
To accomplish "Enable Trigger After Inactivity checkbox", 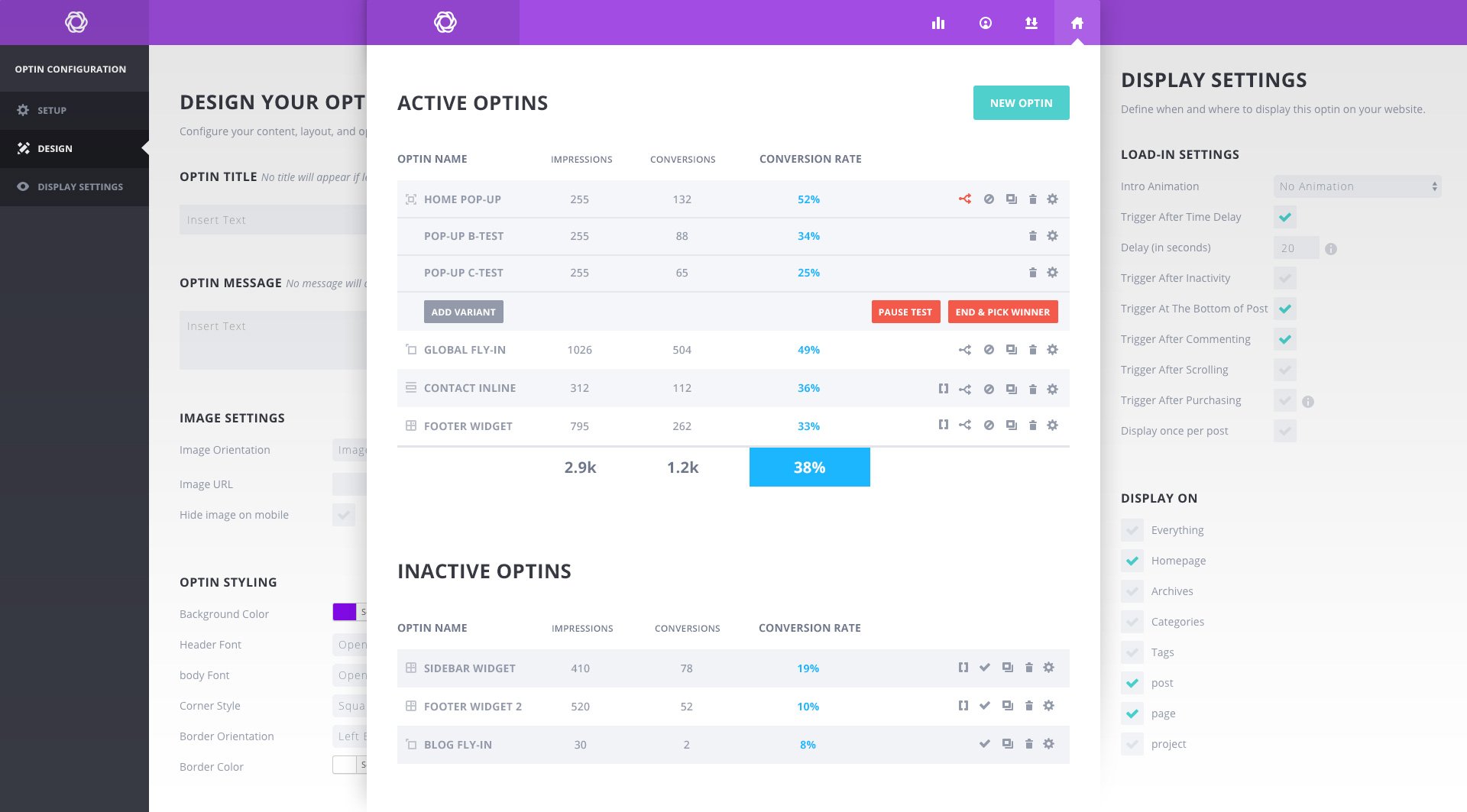I will [1285, 278].
